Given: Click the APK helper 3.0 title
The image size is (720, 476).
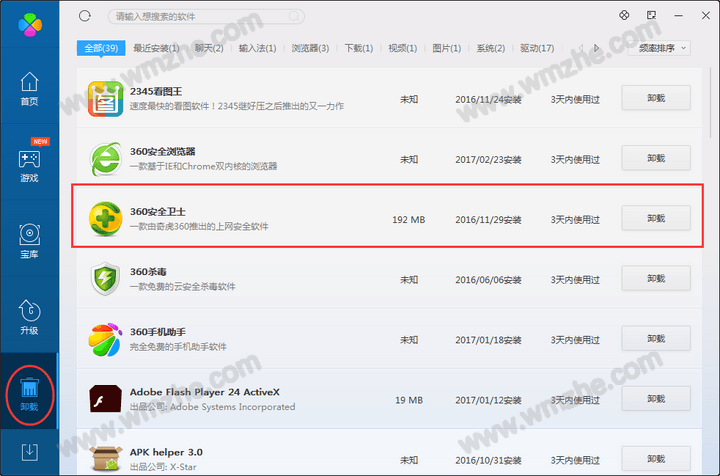Looking at the screenshot, I should coord(166,452).
